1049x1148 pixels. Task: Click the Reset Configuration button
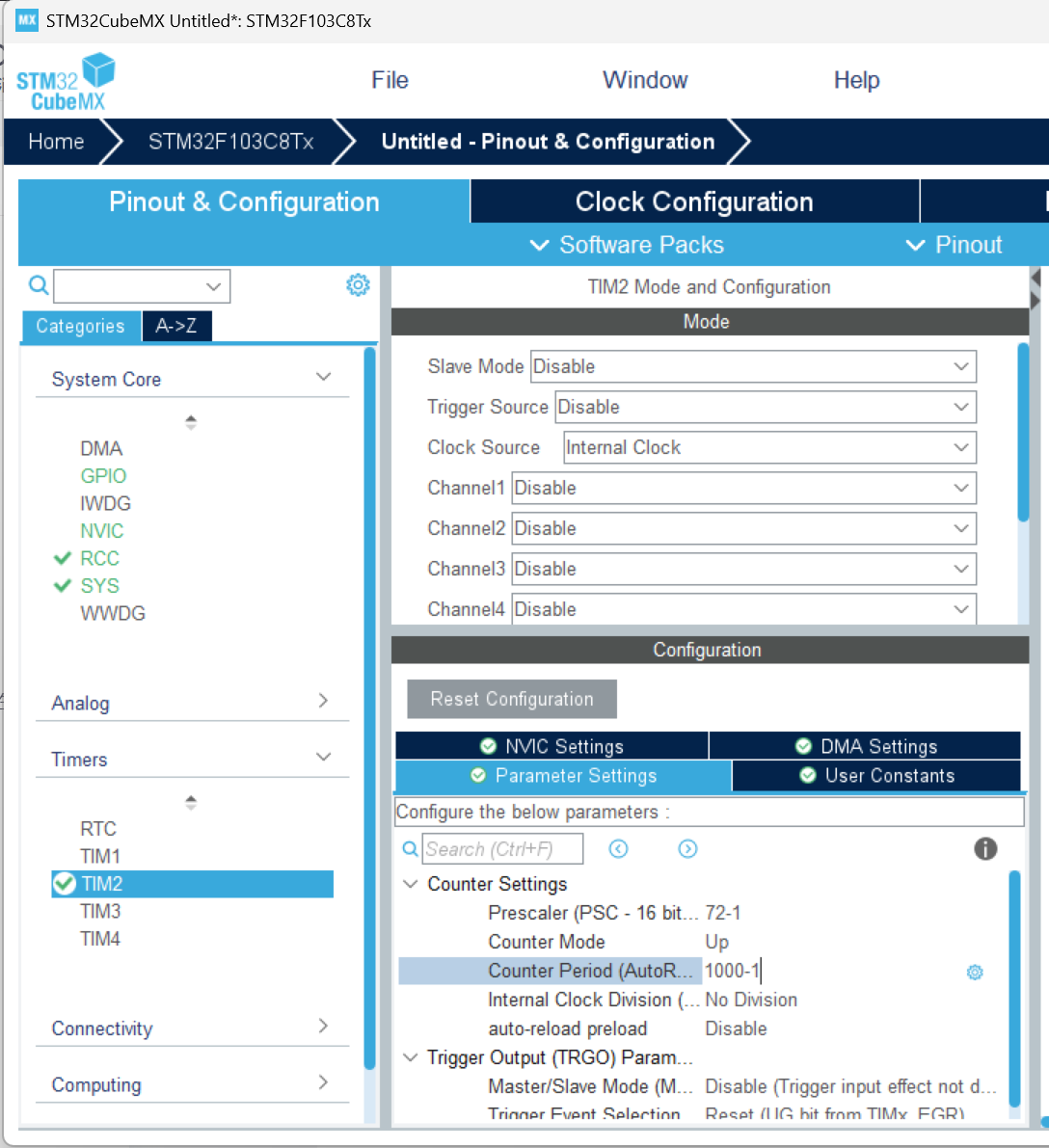512,699
